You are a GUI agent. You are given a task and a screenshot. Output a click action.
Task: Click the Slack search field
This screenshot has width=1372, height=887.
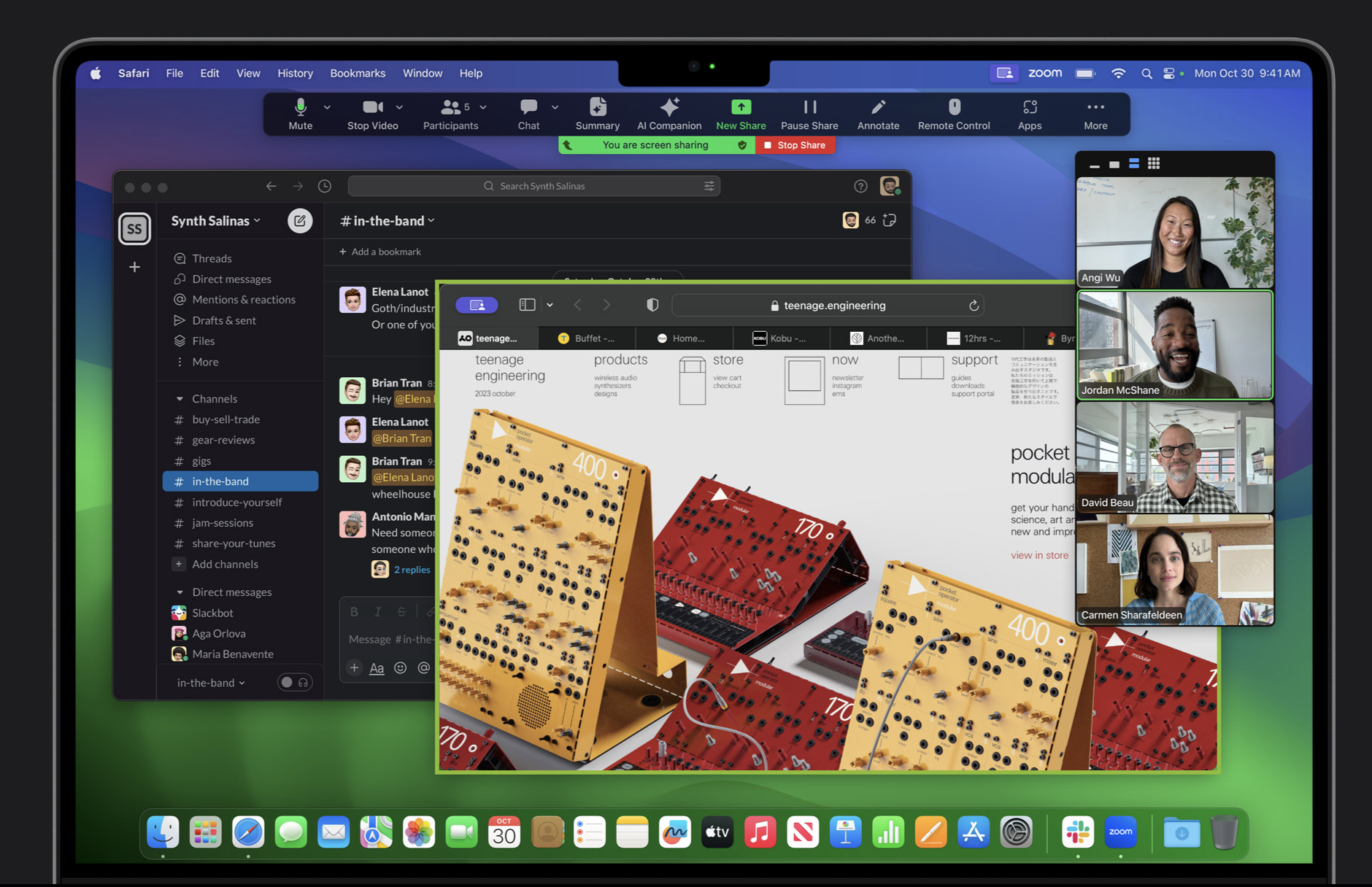coord(534,186)
